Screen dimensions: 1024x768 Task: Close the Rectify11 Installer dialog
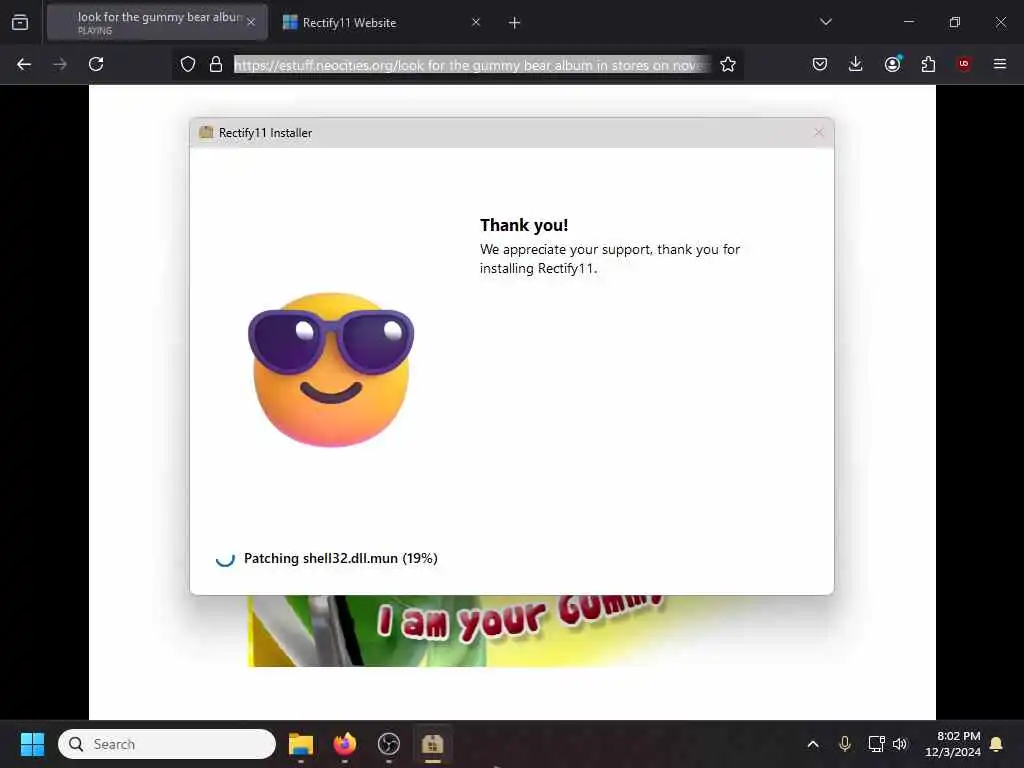click(819, 133)
